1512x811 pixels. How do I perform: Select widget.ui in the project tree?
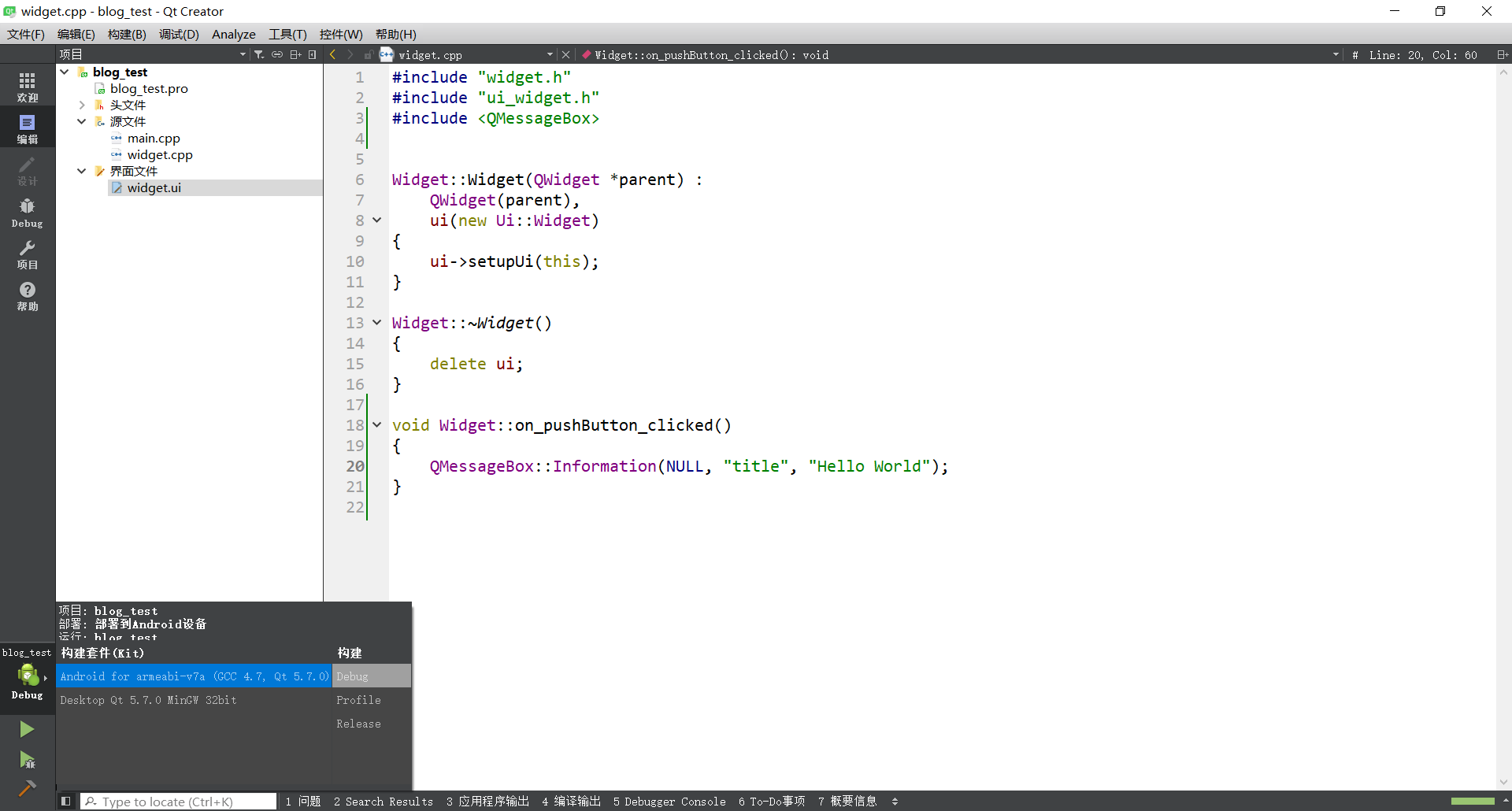coord(154,187)
